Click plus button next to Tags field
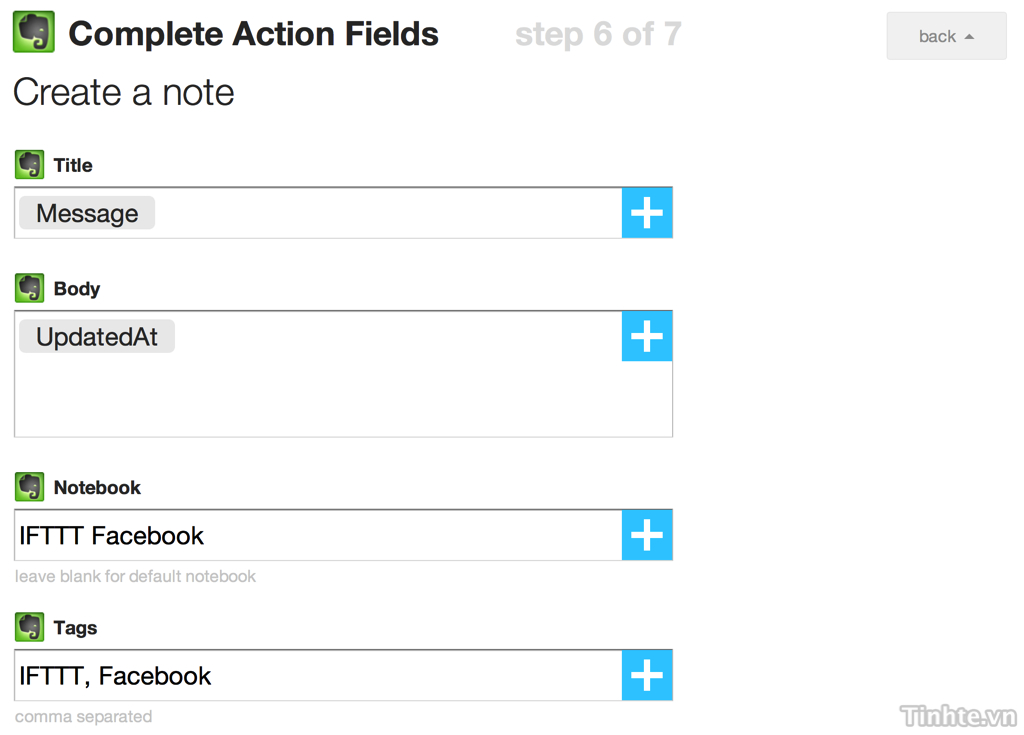1024x735 pixels. coord(647,676)
